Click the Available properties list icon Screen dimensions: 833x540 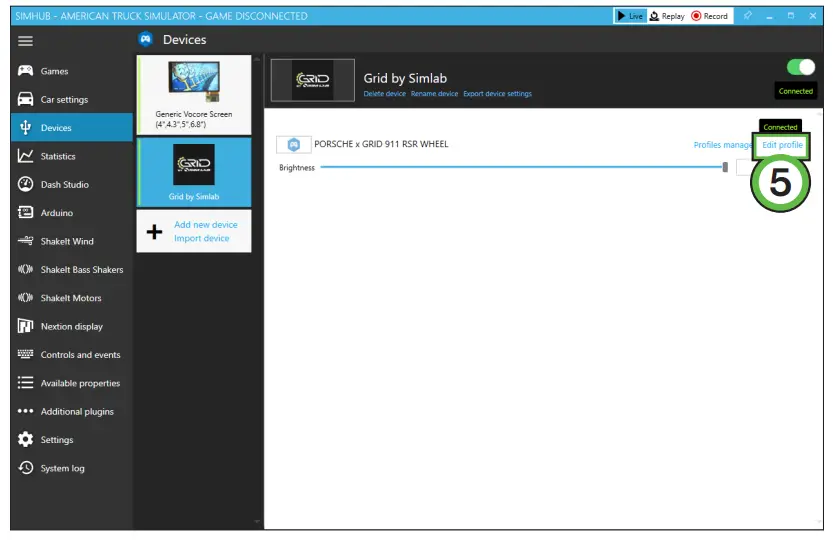[25, 383]
